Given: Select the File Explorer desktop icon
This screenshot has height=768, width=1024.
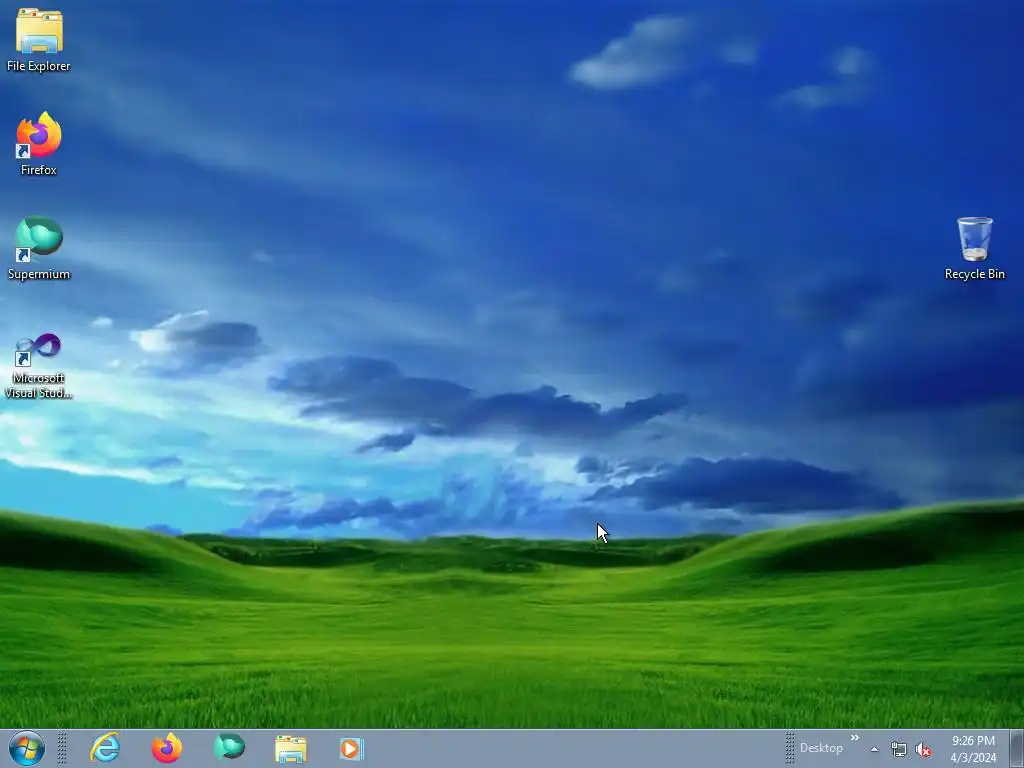Looking at the screenshot, I should [x=39, y=40].
